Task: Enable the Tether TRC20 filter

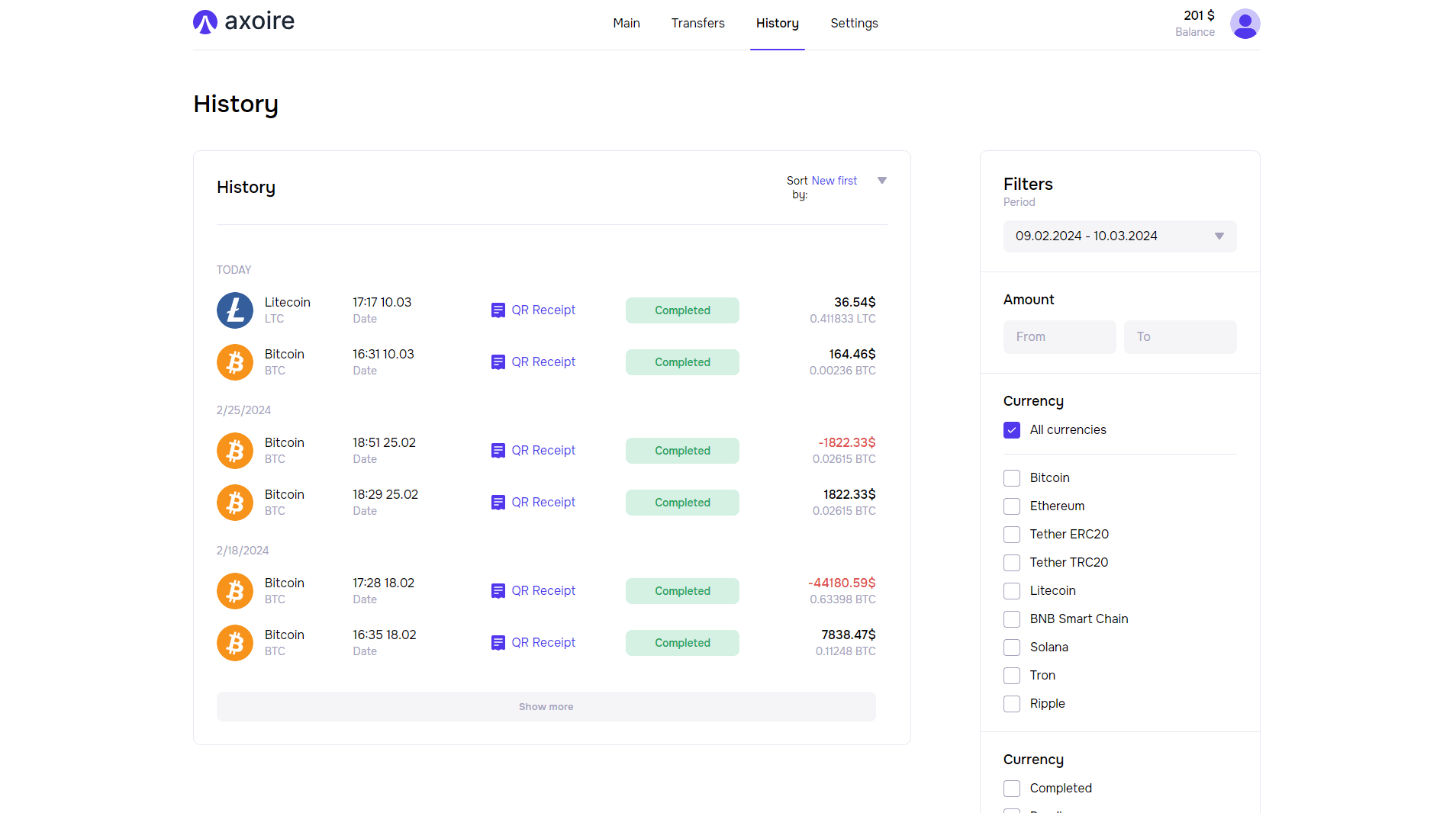Action: click(1012, 563)
